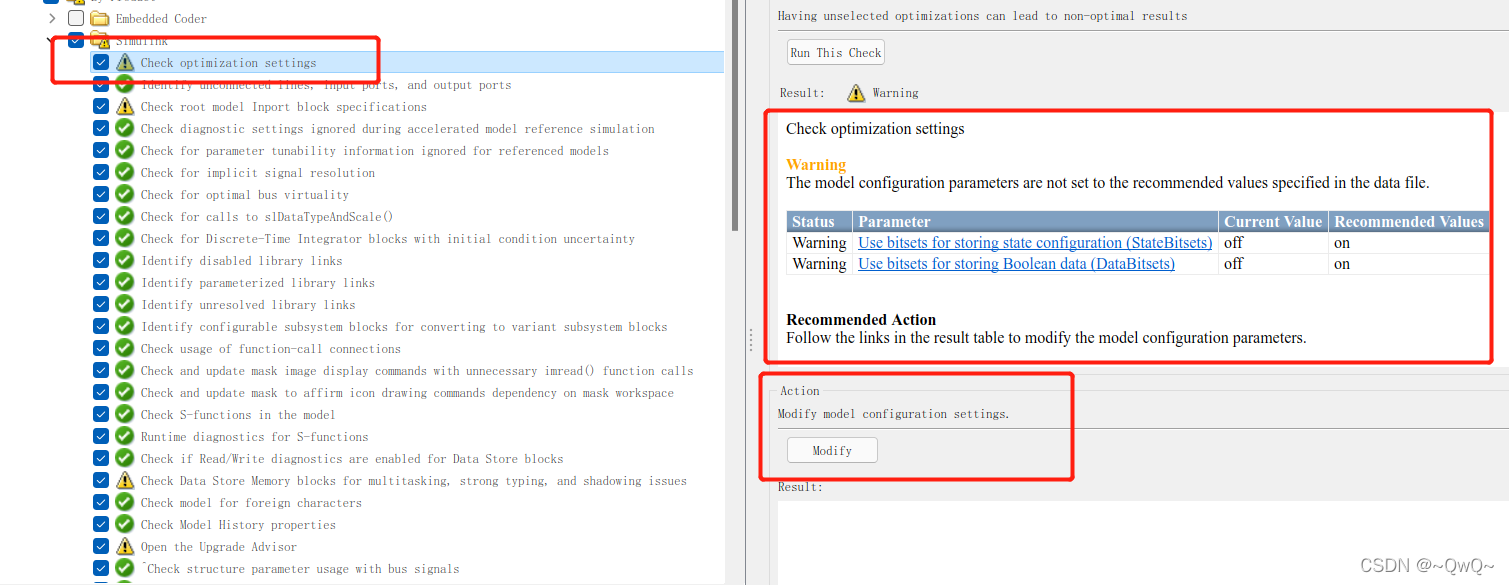Viewport: 1509px width, 585px height.
Task: Click pass icon of Runtime diagnostics for S-functions
Action: [124, 436]
